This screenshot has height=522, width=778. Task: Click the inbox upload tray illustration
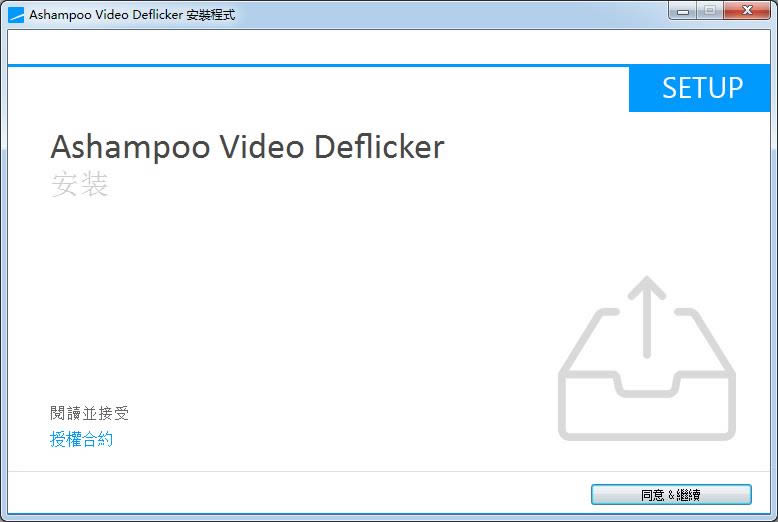pos(647,358)
